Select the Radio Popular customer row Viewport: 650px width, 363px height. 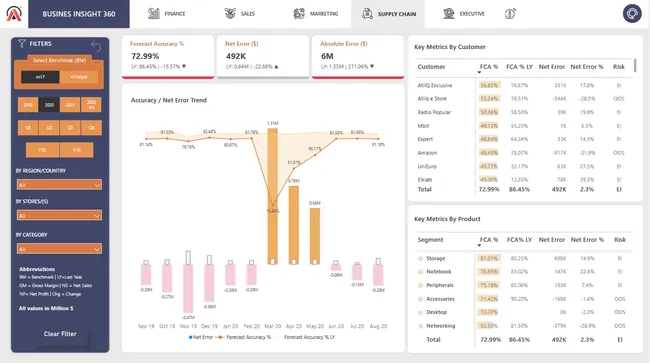[x=524, y=112]
